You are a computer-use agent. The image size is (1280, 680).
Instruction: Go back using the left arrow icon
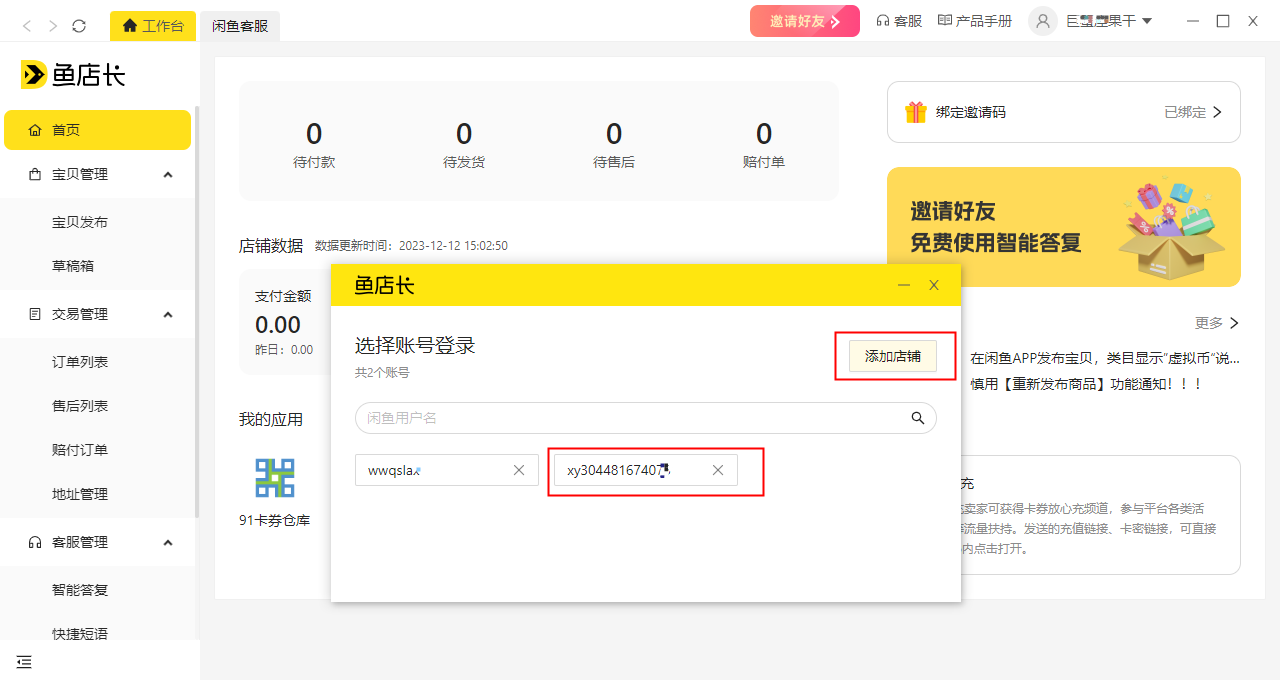(x=27, y=25)
